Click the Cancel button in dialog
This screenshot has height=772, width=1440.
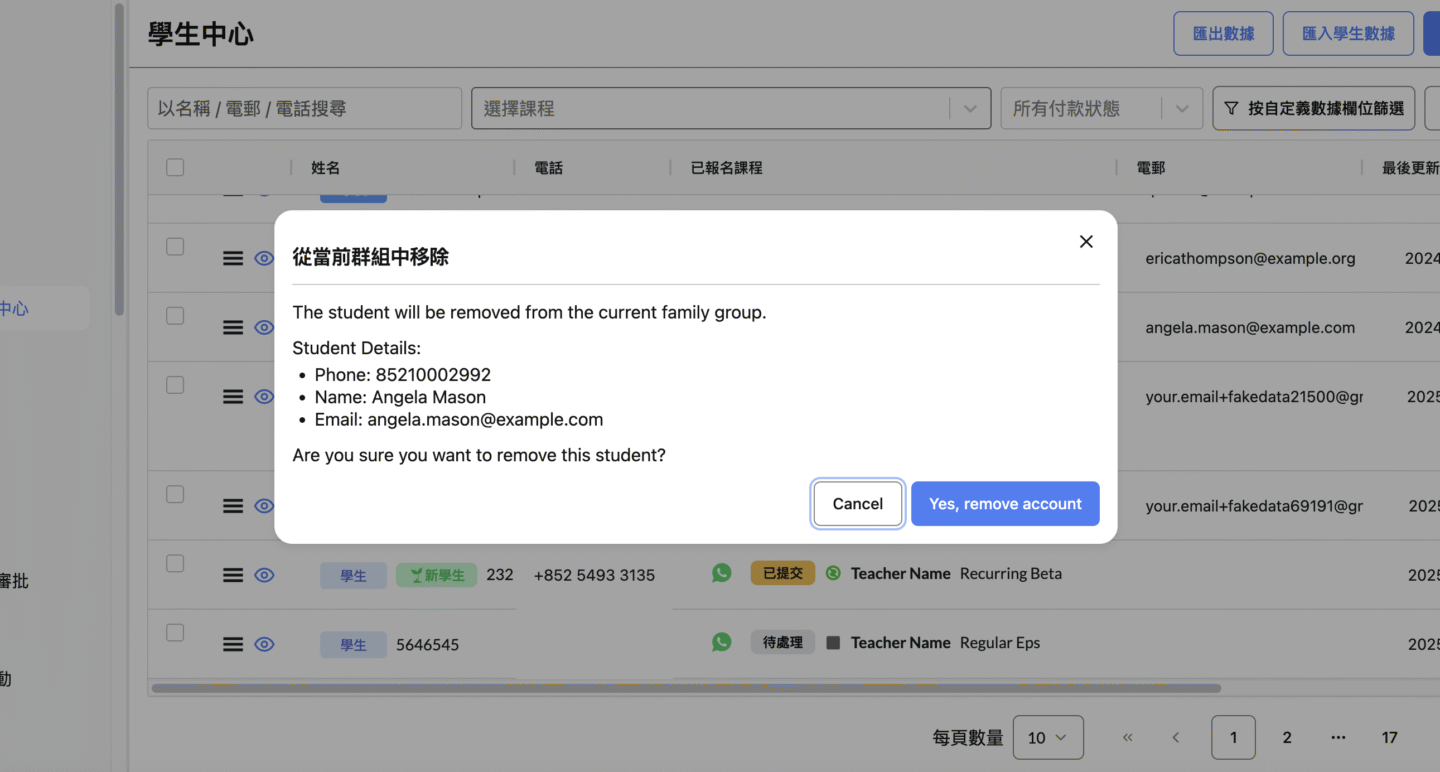[857, 504]
